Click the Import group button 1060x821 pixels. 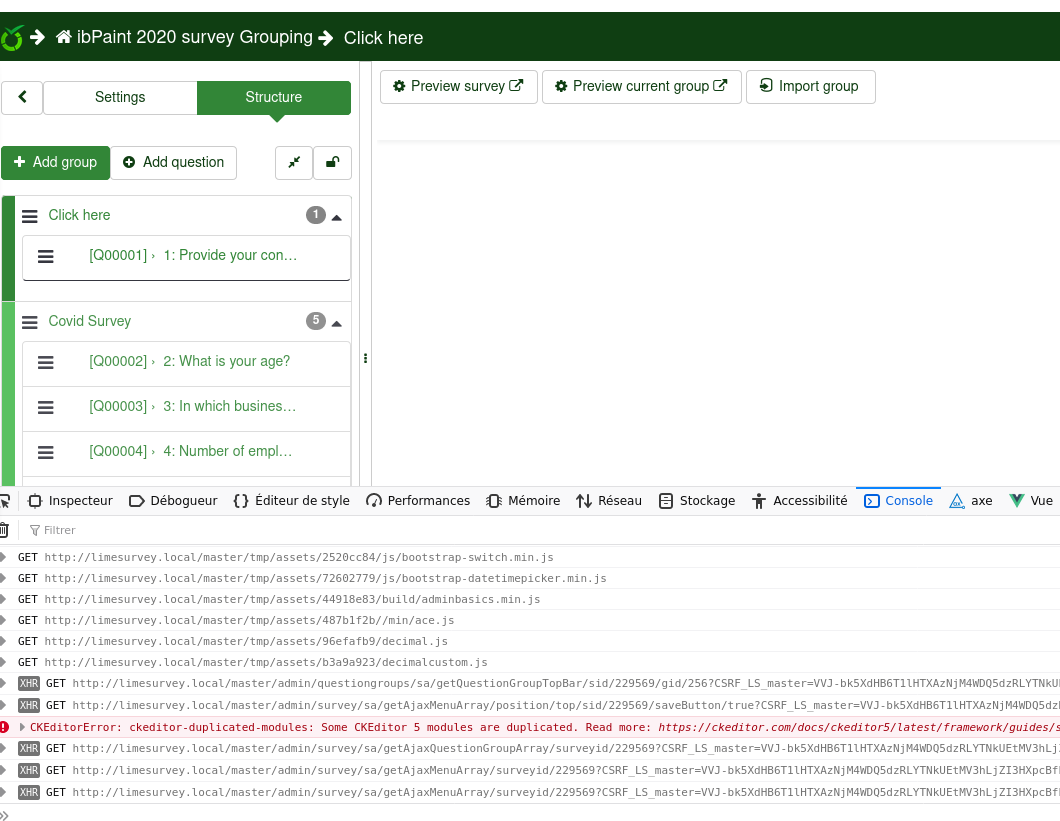(809, 86)
